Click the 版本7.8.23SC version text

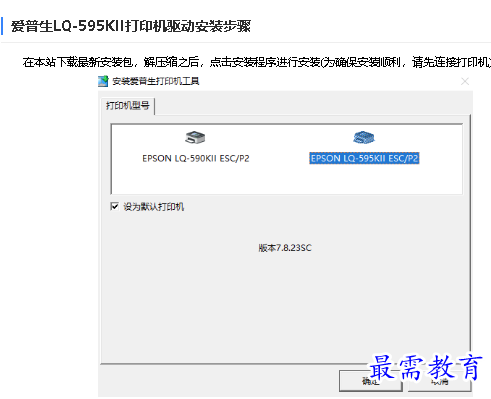285,248
